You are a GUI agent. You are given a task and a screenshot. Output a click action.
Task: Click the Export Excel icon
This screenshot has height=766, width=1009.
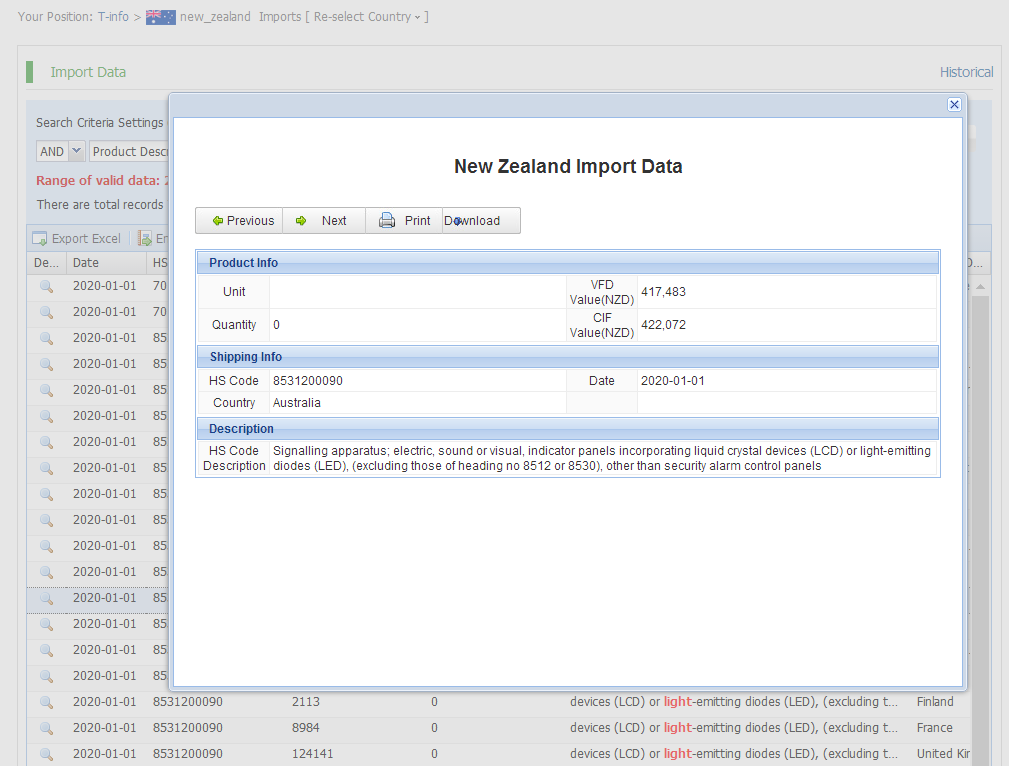coord(40,239)
